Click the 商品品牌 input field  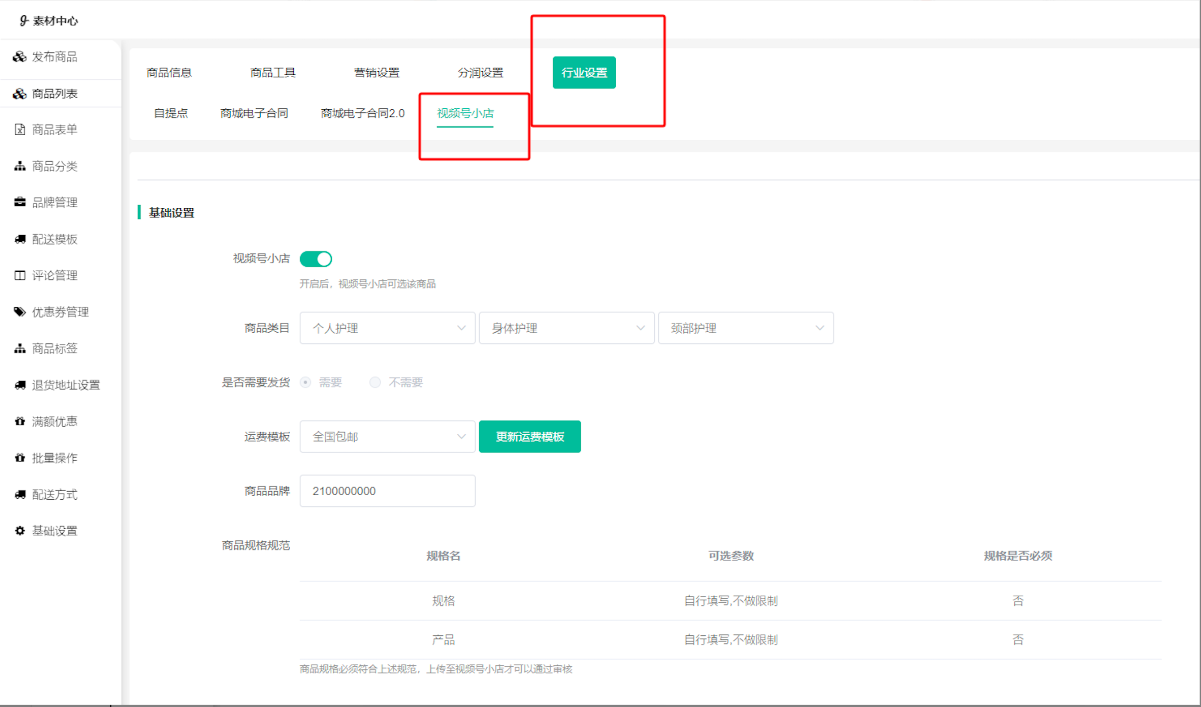pos(387,491)
